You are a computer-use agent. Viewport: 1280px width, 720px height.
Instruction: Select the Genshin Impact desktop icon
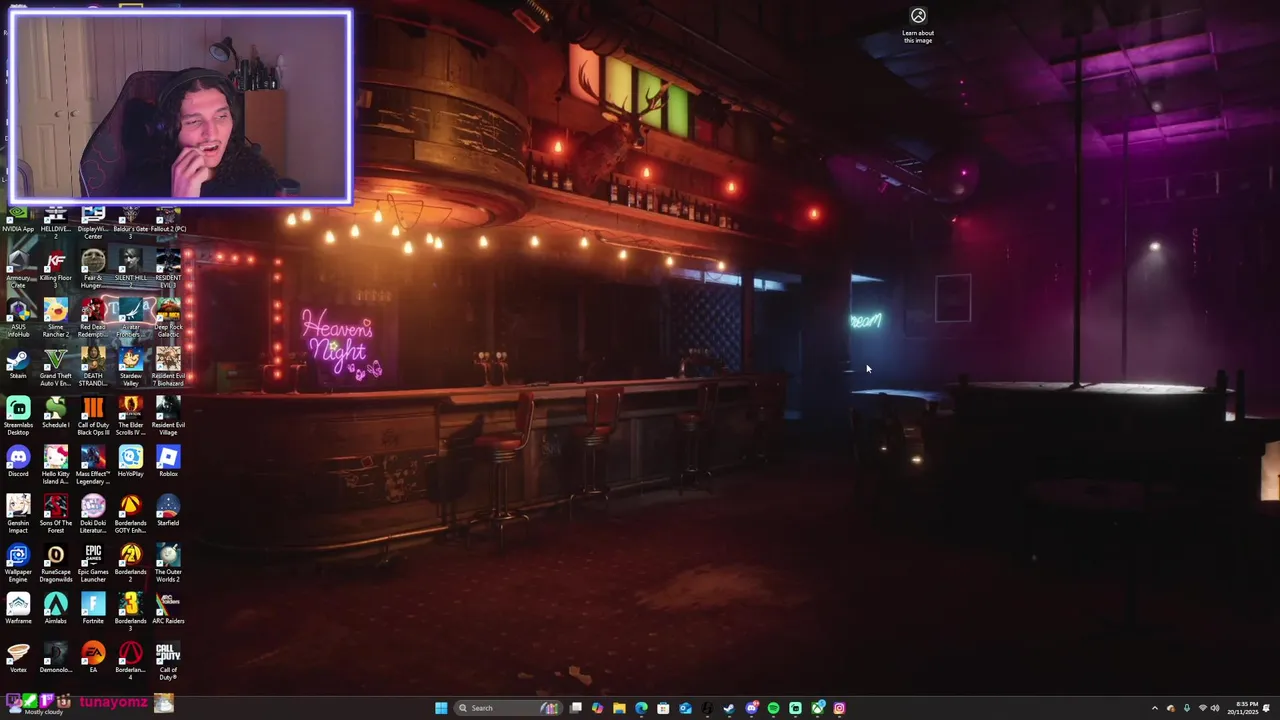pyautogui.click(x=18, y=514)
